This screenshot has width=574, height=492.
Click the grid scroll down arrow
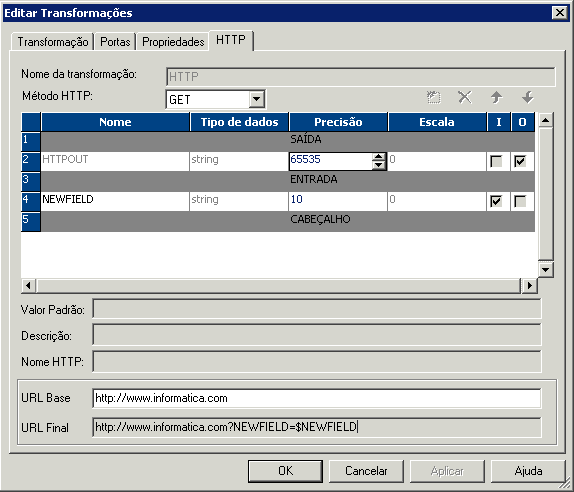(x=545, y=270)
